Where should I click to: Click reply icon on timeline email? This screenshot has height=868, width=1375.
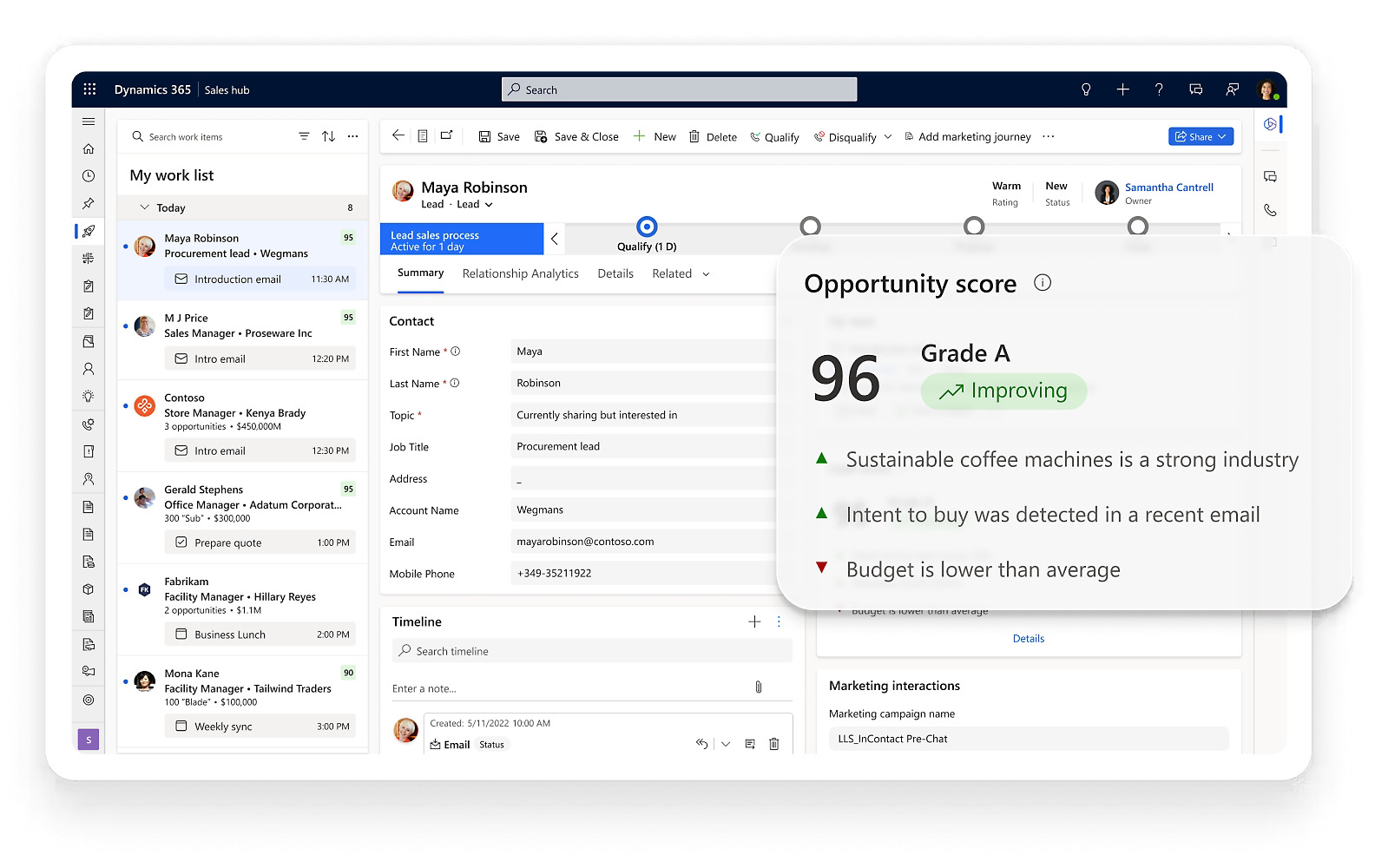(x=701, y=744)
